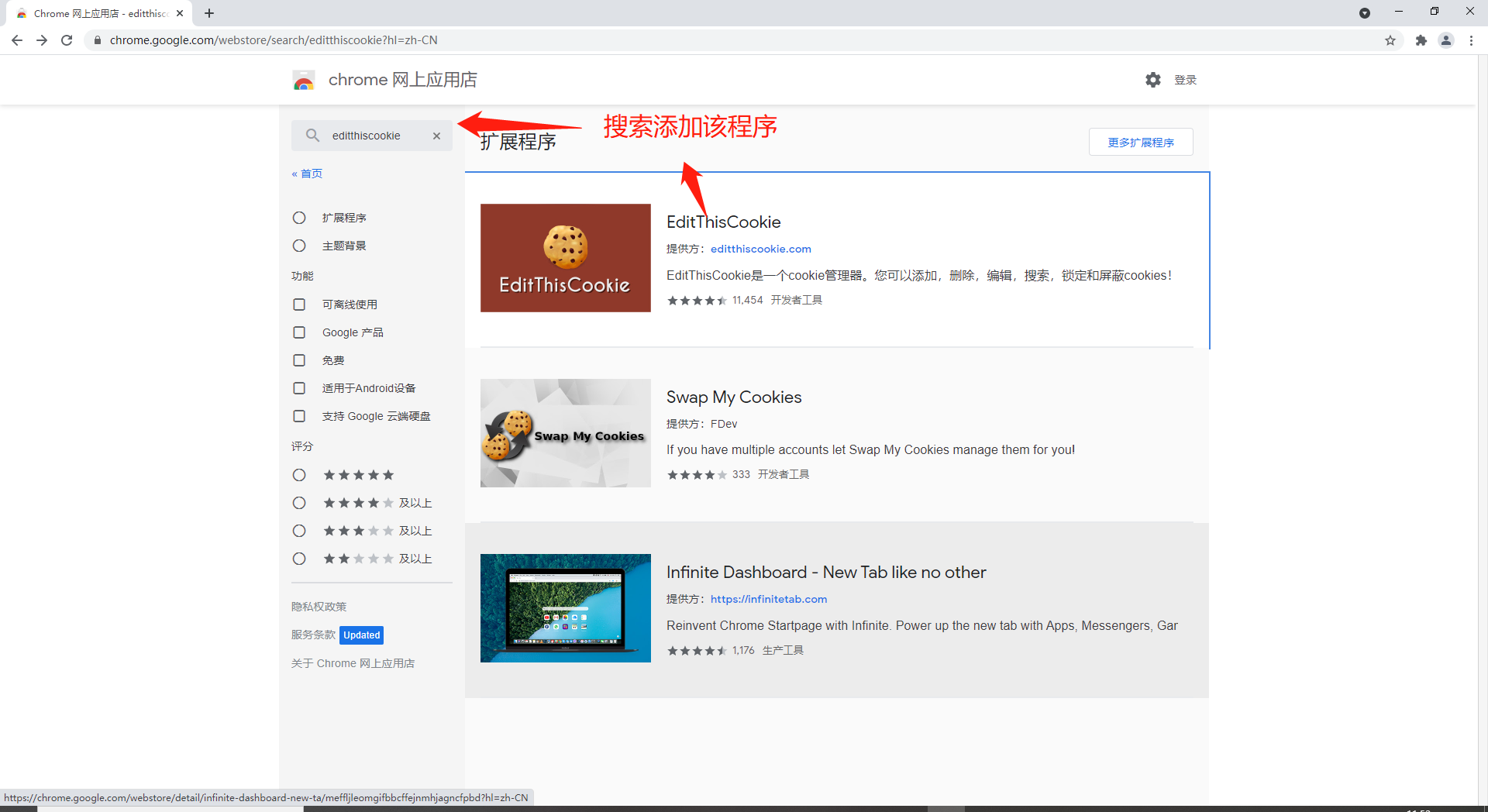The image size is (1488, 812).
Task: Click the 更多扩展程序 button
Action: click(x=1141, y=142)
